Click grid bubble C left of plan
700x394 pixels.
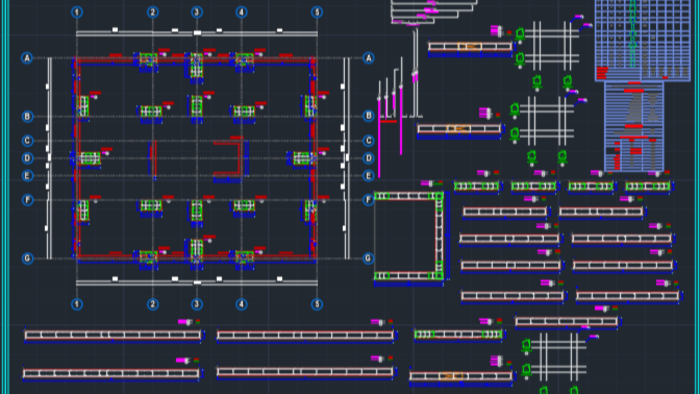click(x=27, y=141)
